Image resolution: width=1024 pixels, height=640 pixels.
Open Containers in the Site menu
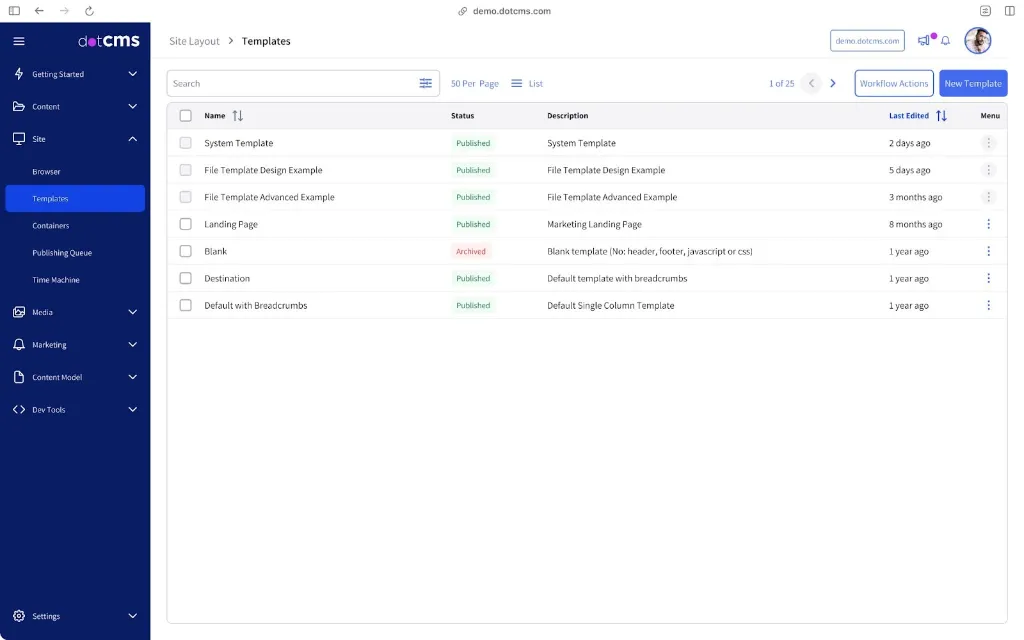click(51, 226)
